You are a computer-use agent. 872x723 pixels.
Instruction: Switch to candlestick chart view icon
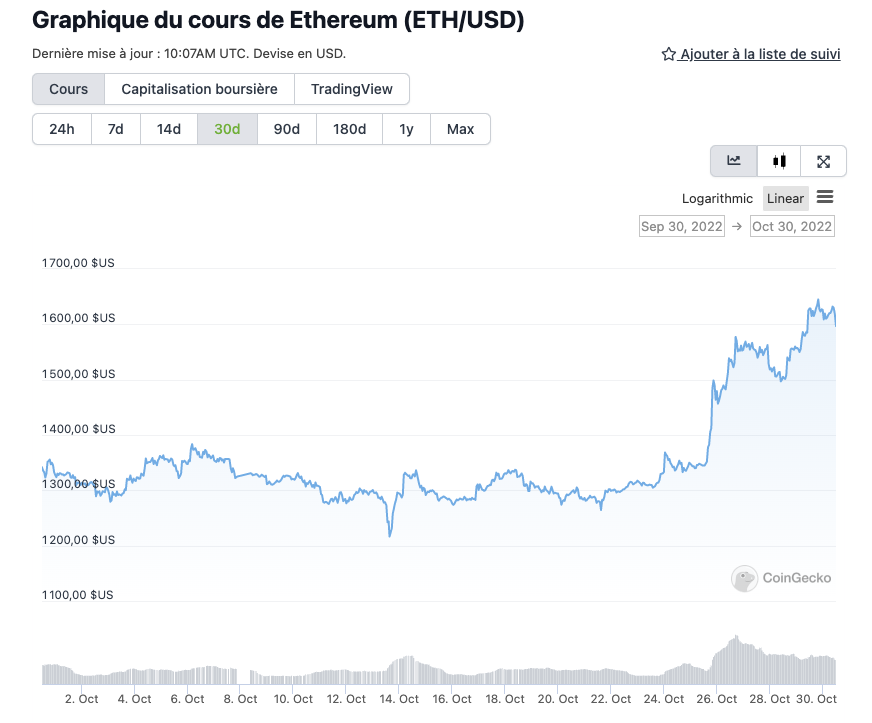click(779, 161)
